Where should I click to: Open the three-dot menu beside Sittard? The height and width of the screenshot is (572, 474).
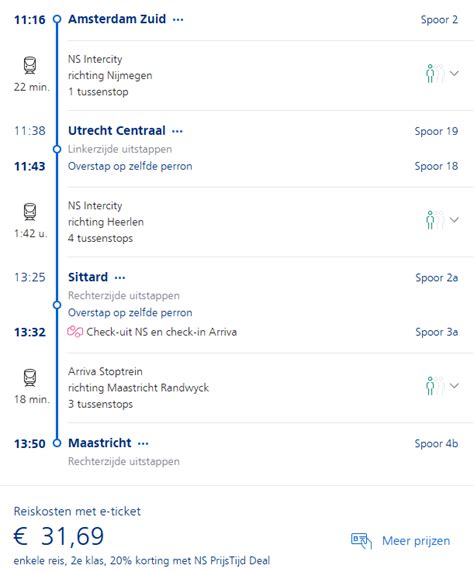[120, 278]
